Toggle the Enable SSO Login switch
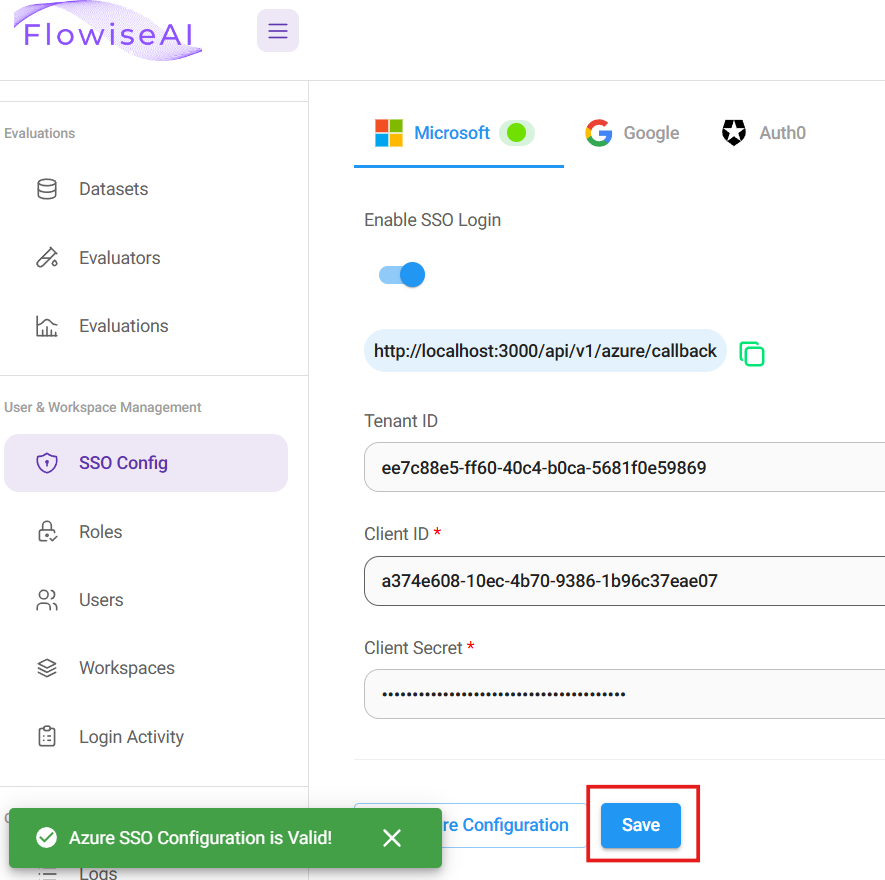The height and width of the screenshot is (880, 885). point(402,275)
